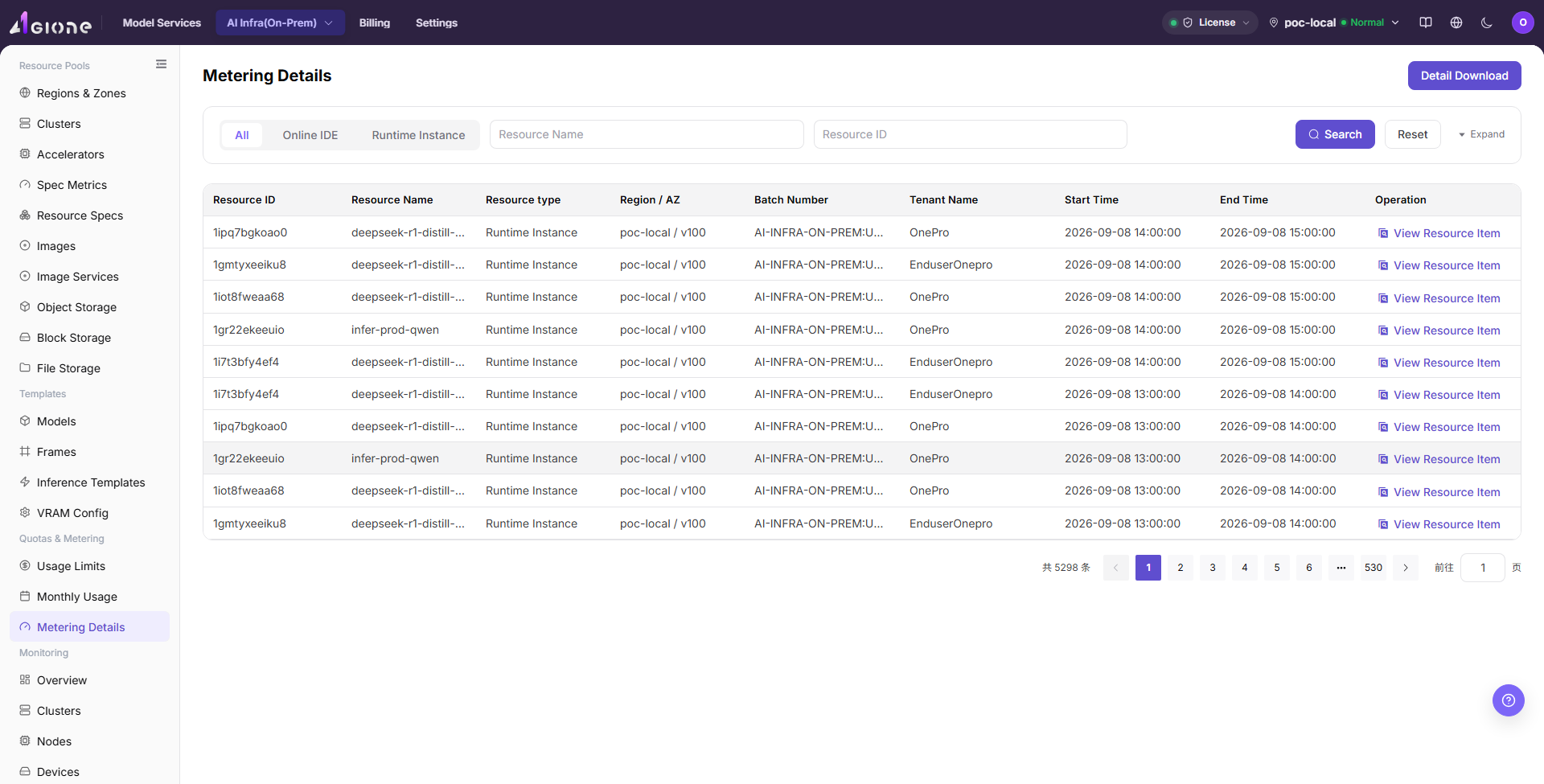The width and height of the screenshot is (1544, 784).
Task: Open Models templates
Action: pos(90,421)
